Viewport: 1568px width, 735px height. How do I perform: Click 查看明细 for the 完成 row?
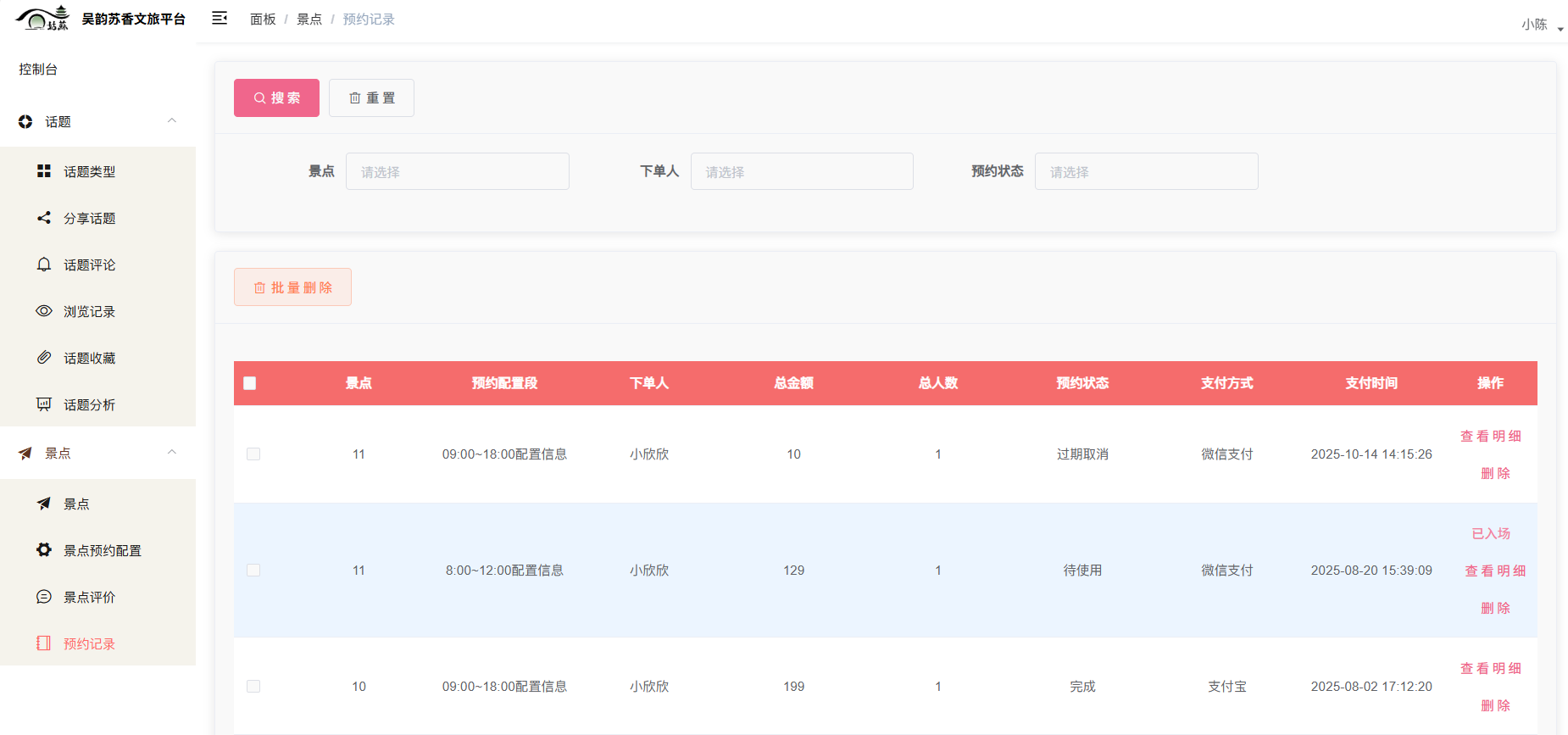[1491, 668]
